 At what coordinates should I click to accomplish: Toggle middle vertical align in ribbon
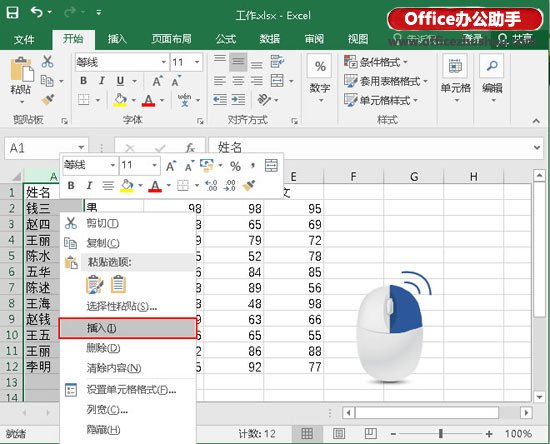pos(238,62)
